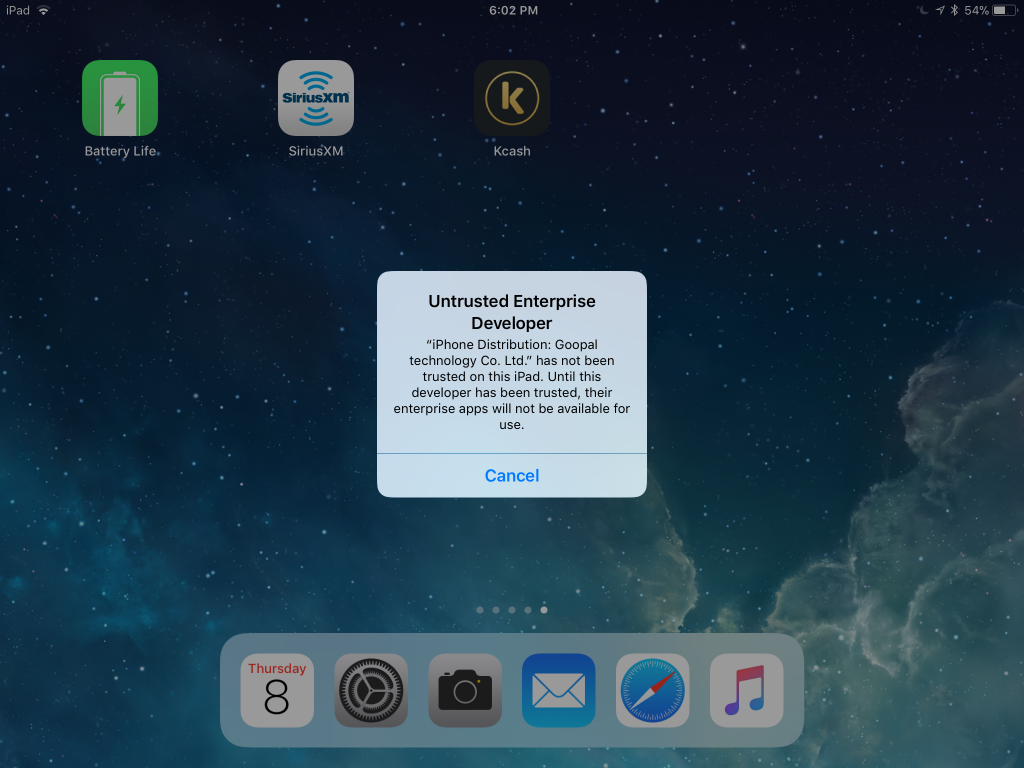The image size is (1024, 768).
Task: Launch the Camera app from dock
Action: (x=465, y=690)
